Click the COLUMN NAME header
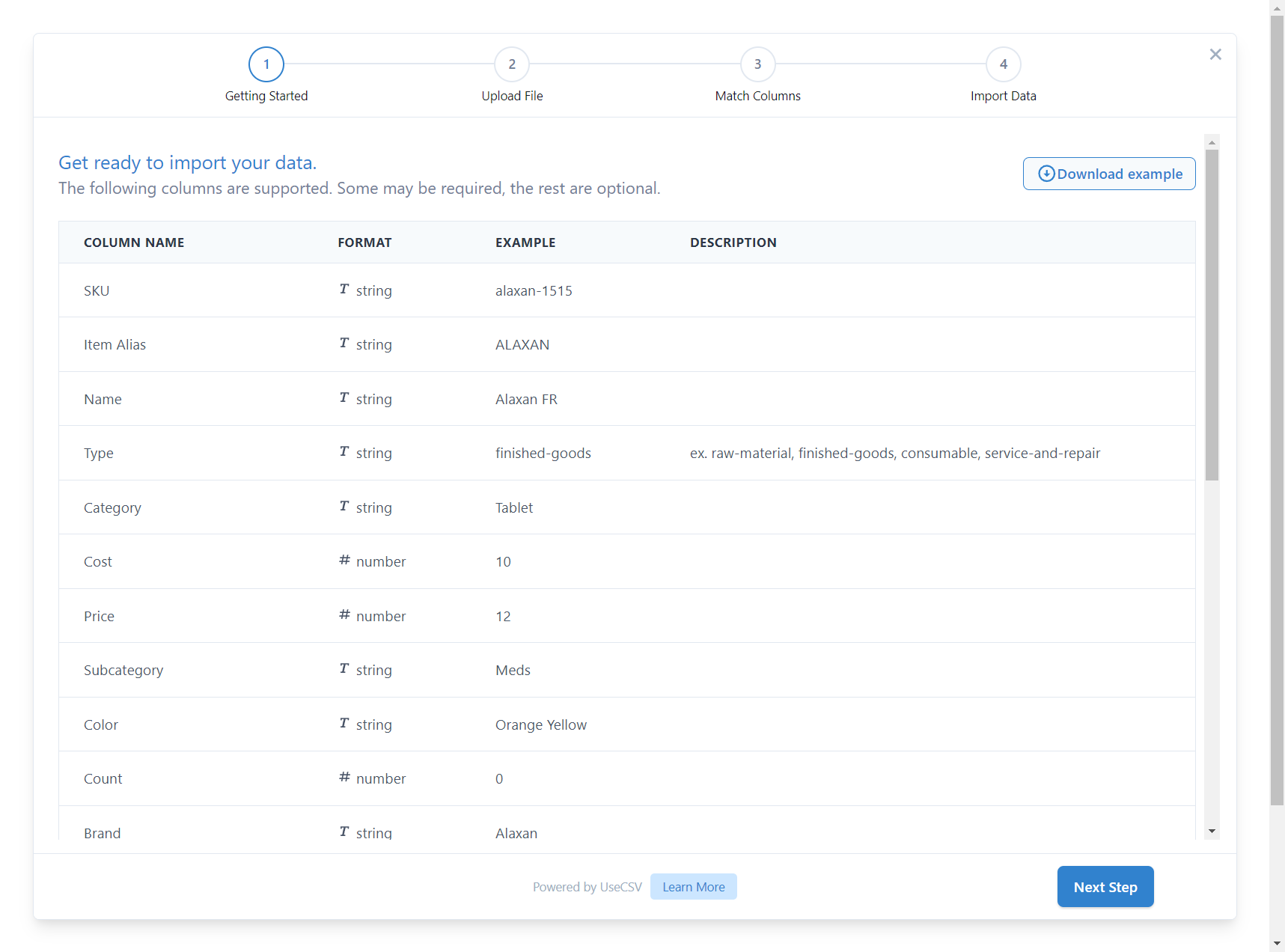The height and width of the screenshot is (952, 1285). pos(134,242)
